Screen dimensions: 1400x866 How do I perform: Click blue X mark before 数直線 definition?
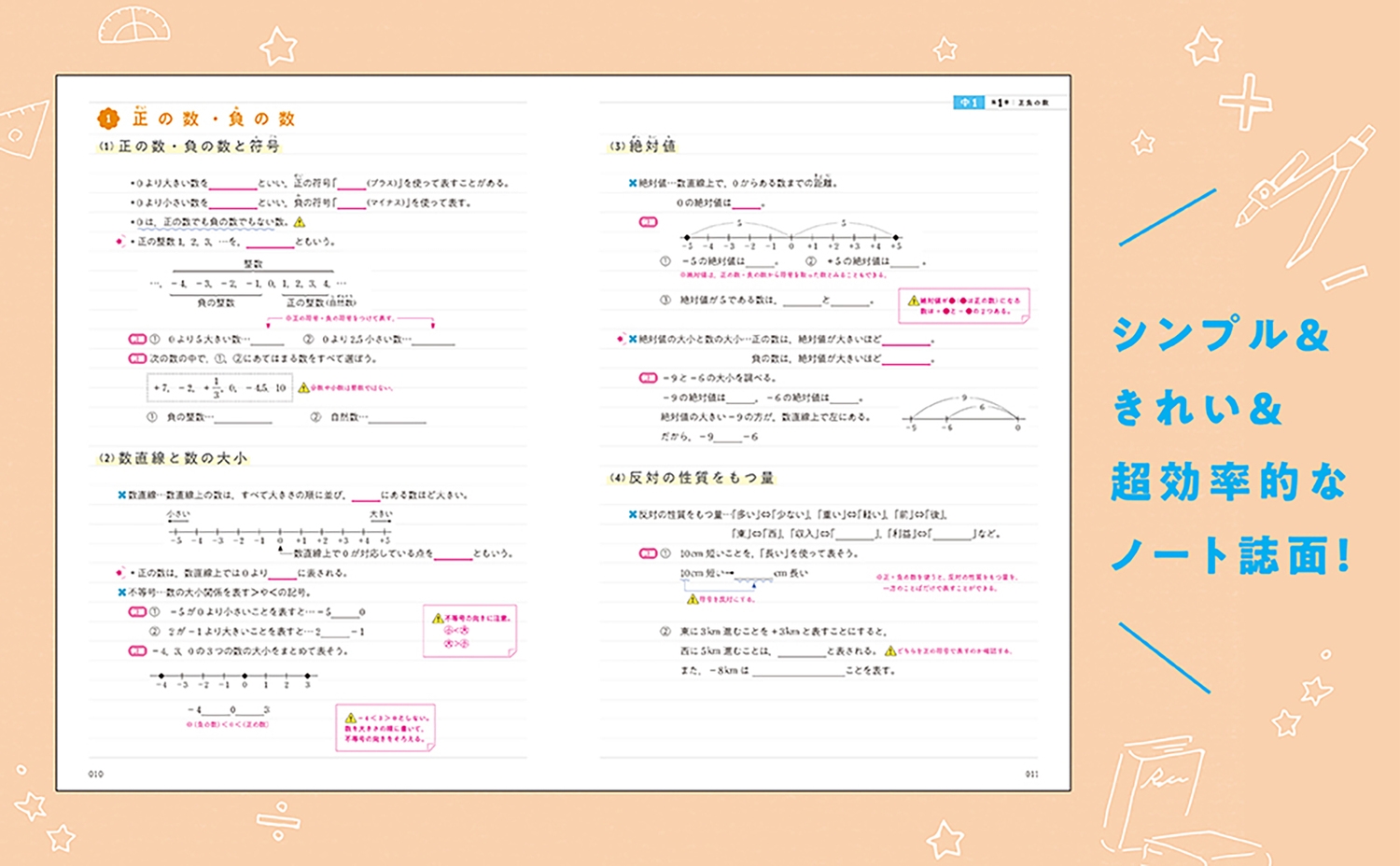(121, 495)
